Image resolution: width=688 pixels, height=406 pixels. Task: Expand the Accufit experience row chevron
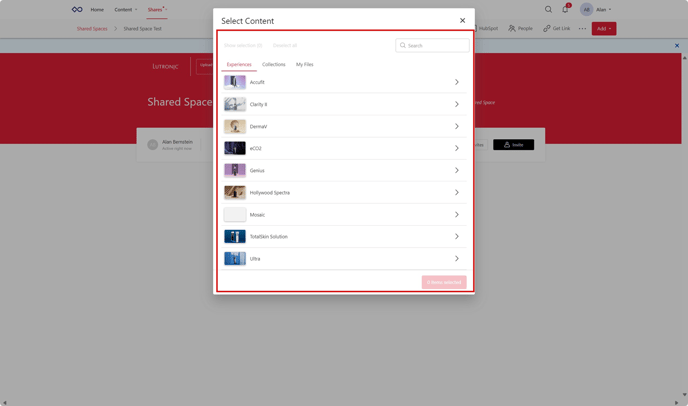pyautogui.click(x=457, y=82)
